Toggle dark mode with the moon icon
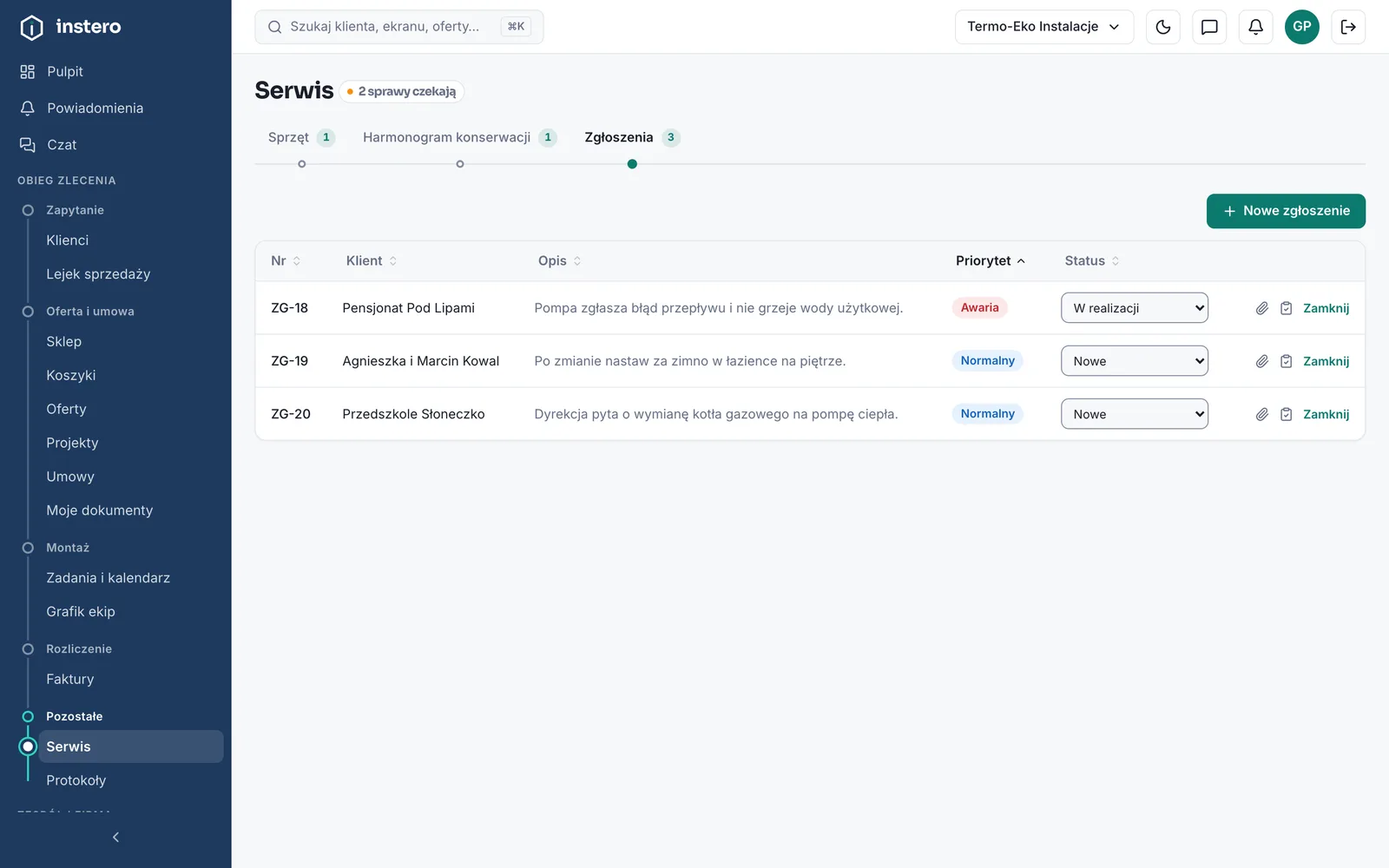The height and width of the screenshot is (868, 1389). point(1163,27)
